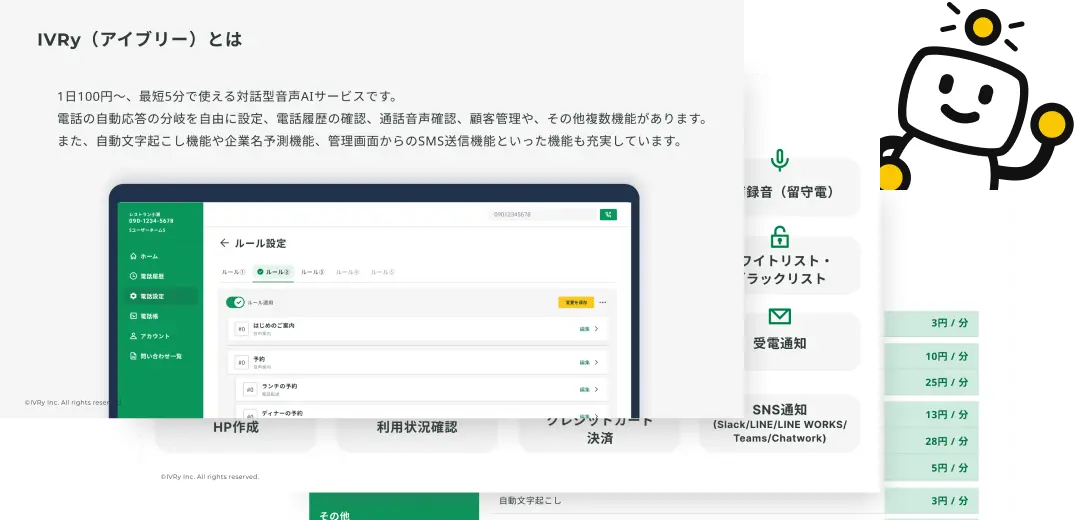Viewport: 1076px width, 520px height.
Task: Open 問い合わせ一覧 document item in sidebar
Action: coord(156,356)
